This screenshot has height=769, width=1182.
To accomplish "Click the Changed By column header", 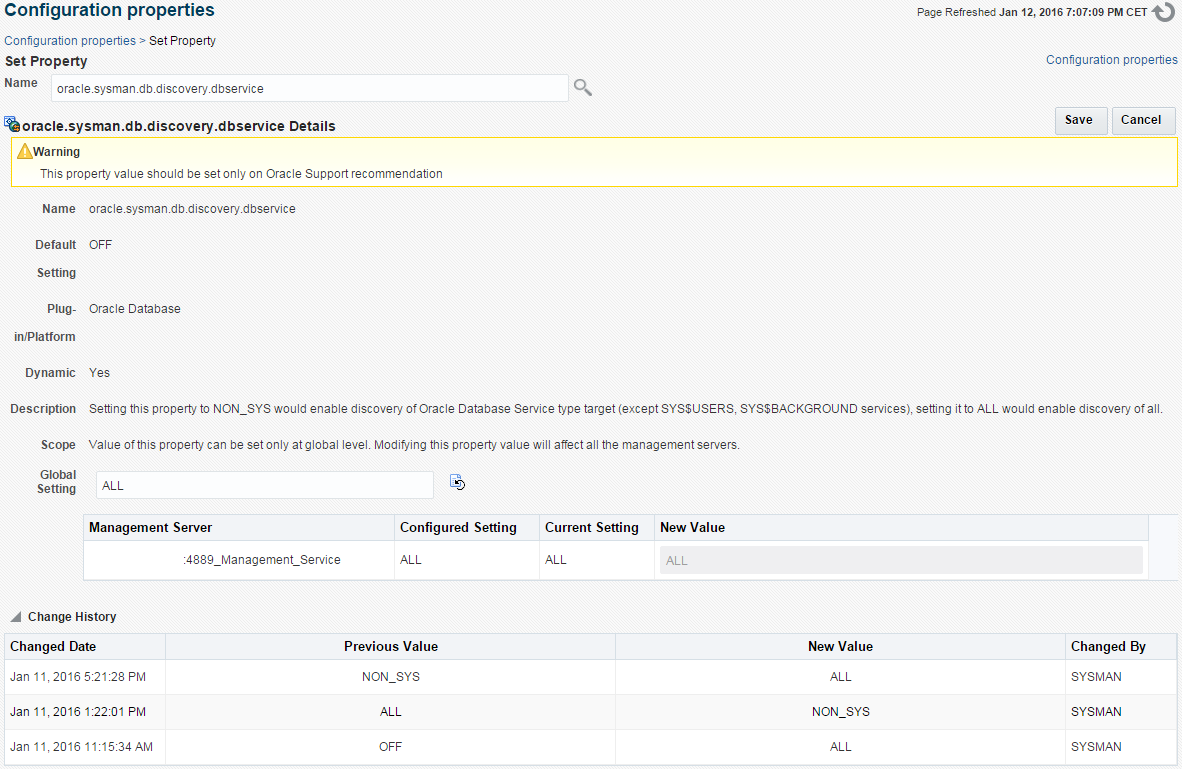I will point(1121,647).
